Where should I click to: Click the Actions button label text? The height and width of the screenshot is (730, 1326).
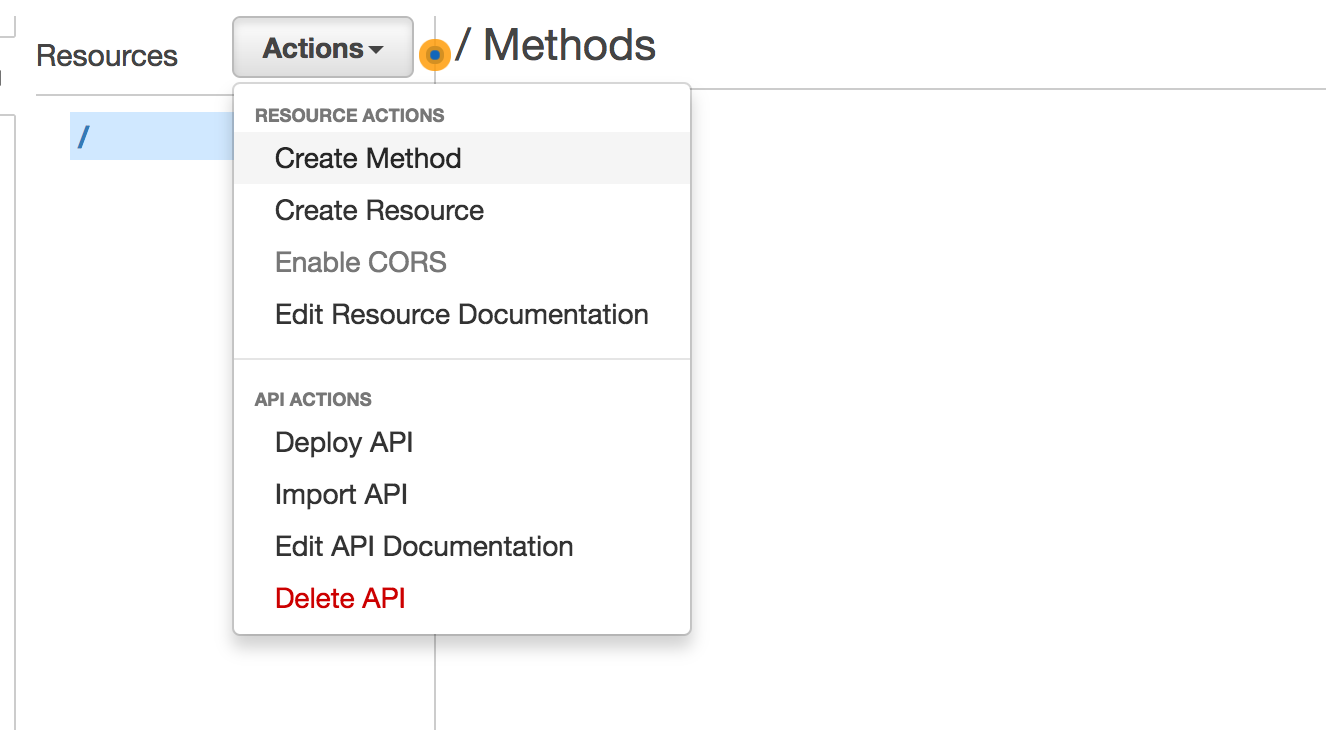tap(313, 46)
